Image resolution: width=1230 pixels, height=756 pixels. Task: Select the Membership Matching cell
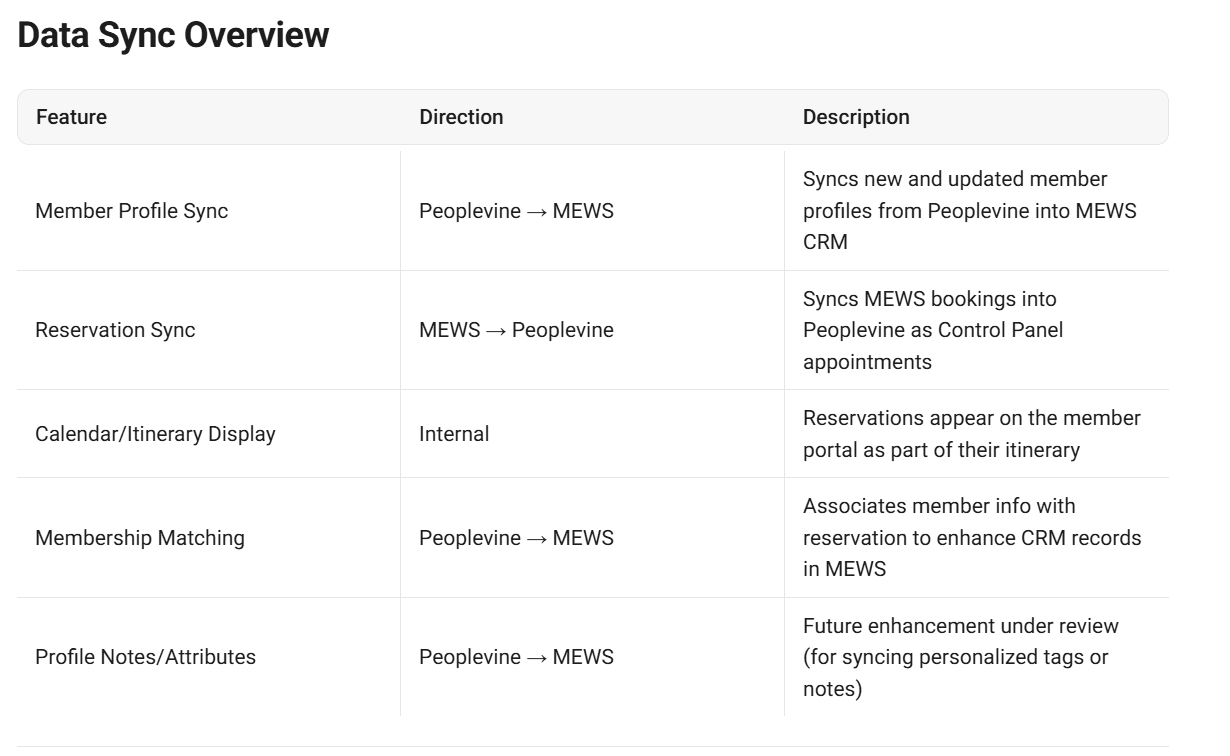point(139,538)
